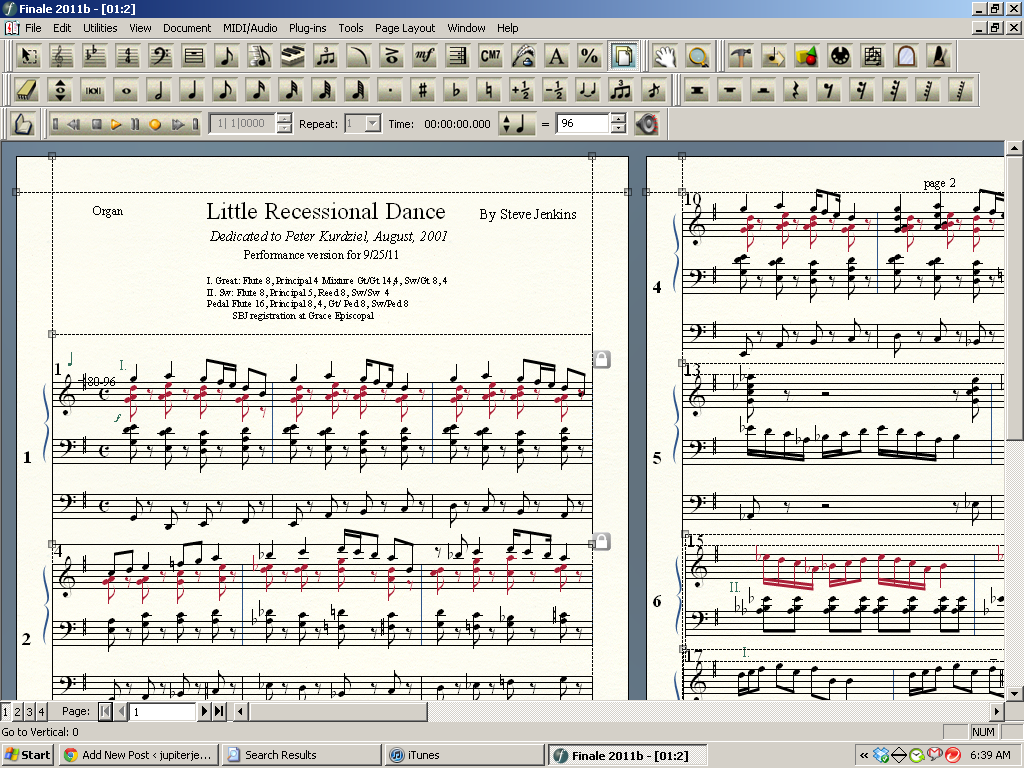Screen dimensions: 1024x768
Task: Pick the Eraser in Simple Entry palette
Action: pos(27,91)
